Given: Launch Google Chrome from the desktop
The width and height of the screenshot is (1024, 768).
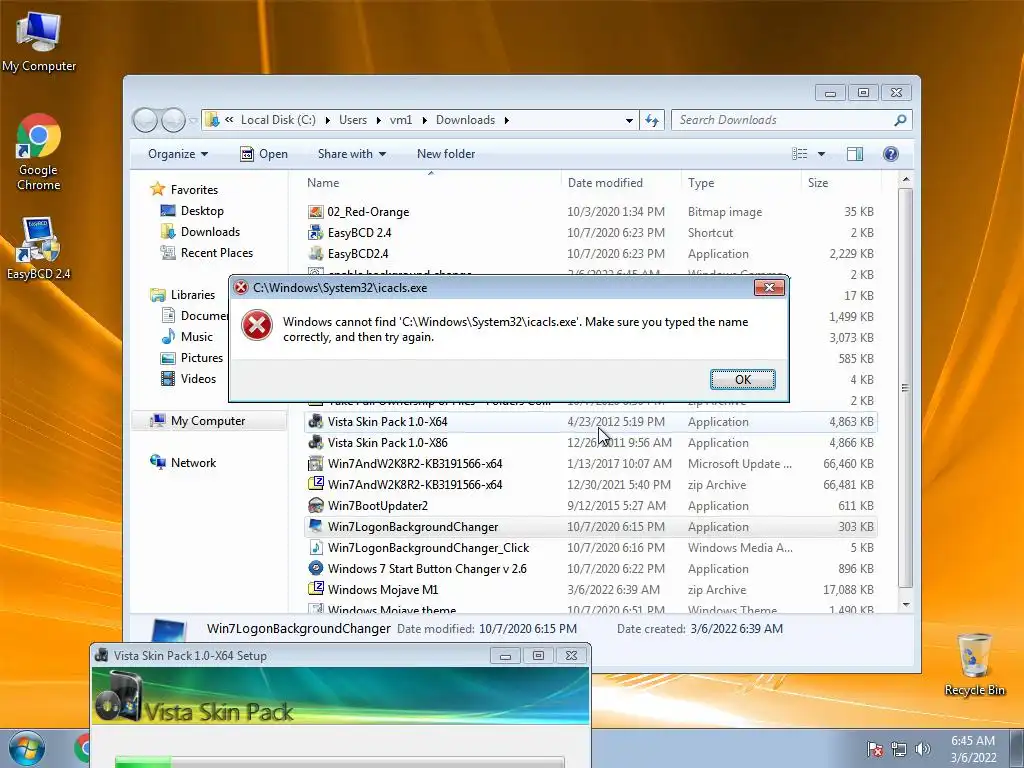Looking at the screenshot, I should coord(39,152).
